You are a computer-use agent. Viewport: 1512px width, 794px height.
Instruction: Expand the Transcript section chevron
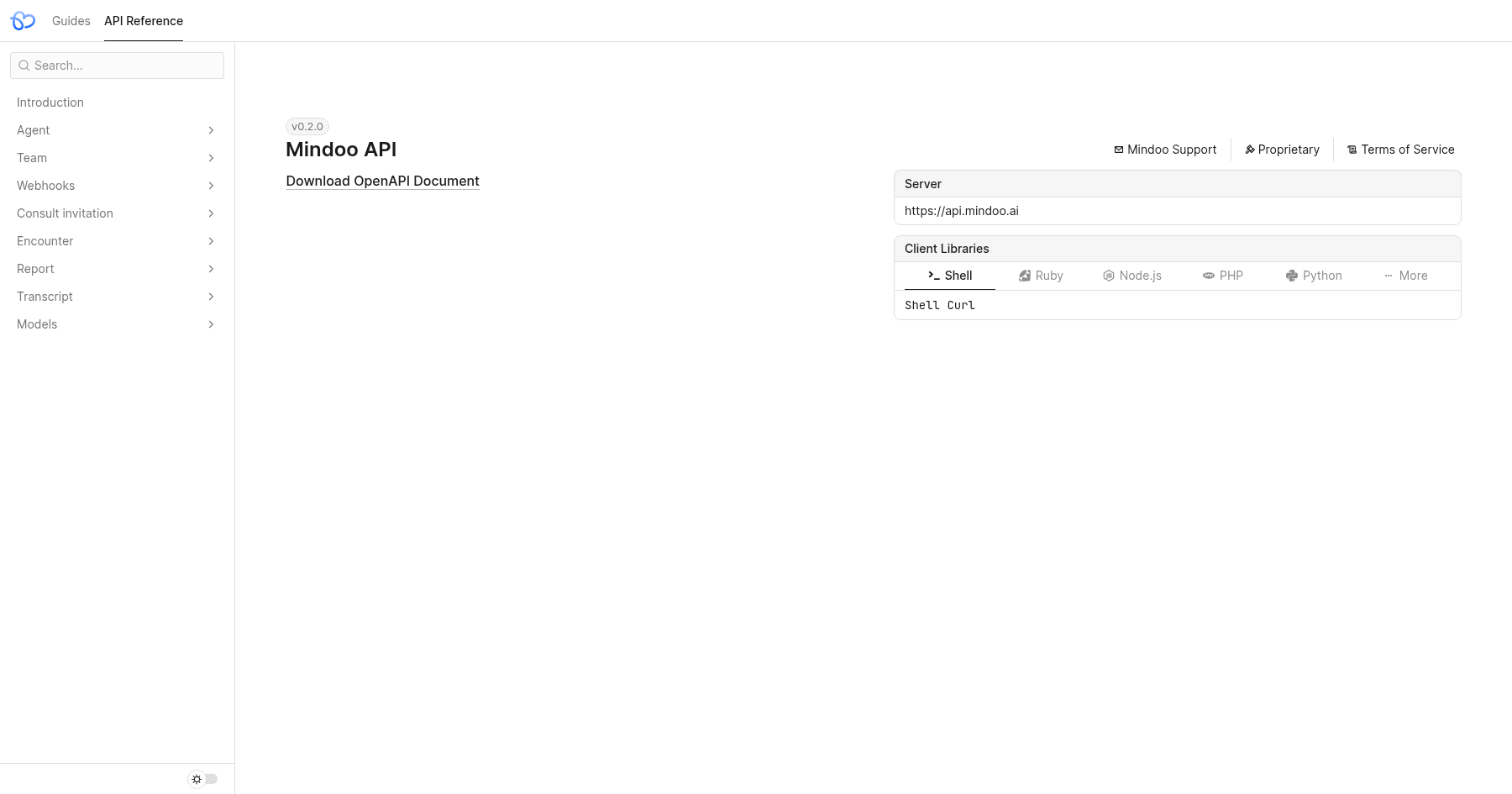click(x=211, y=297)
